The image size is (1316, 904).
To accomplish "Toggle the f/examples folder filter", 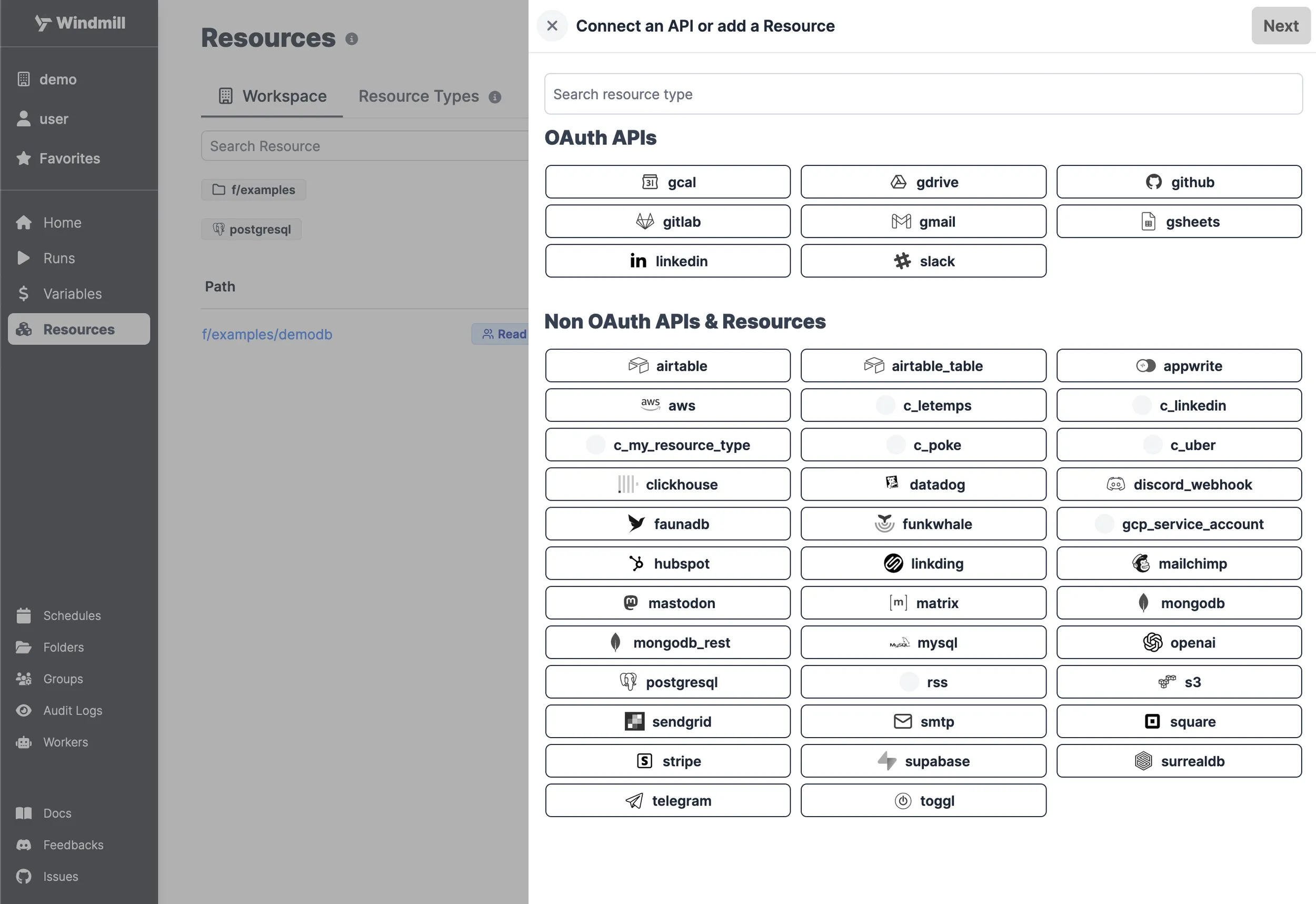I will point(253,189).
